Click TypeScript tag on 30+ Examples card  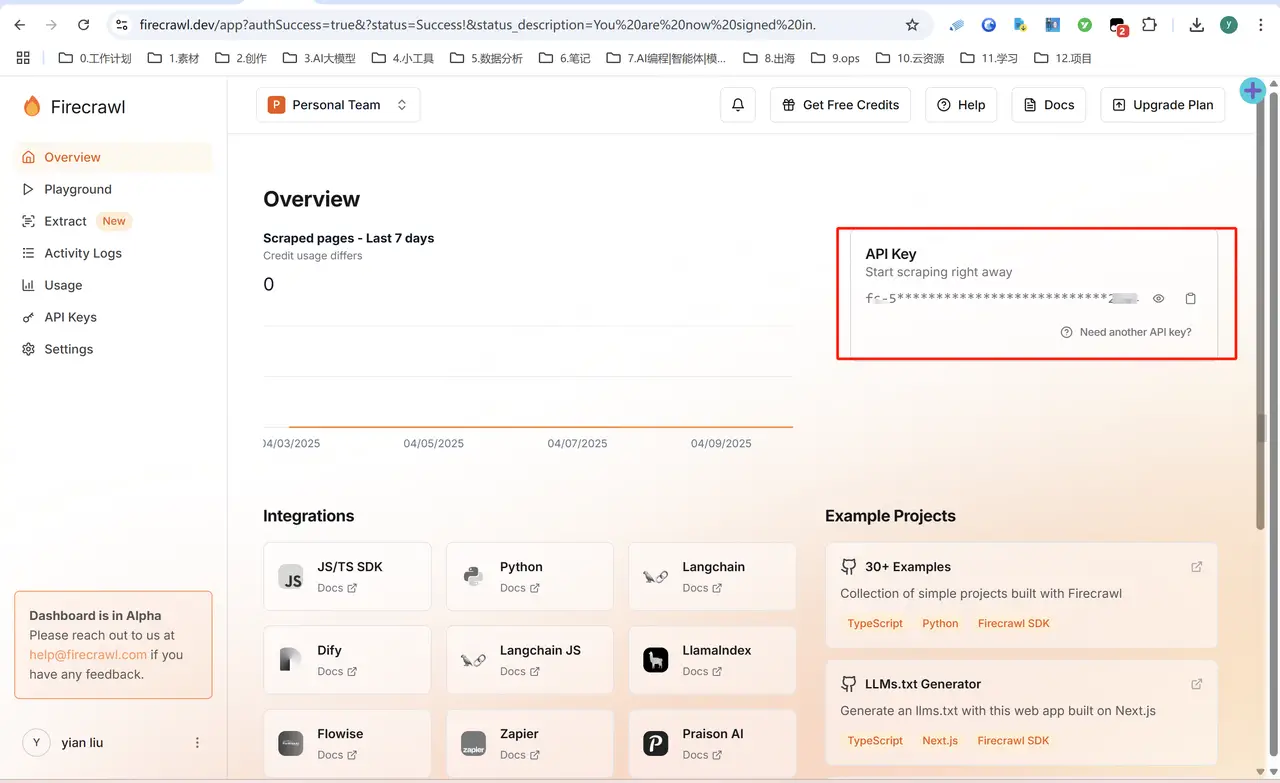click(875, 623)
